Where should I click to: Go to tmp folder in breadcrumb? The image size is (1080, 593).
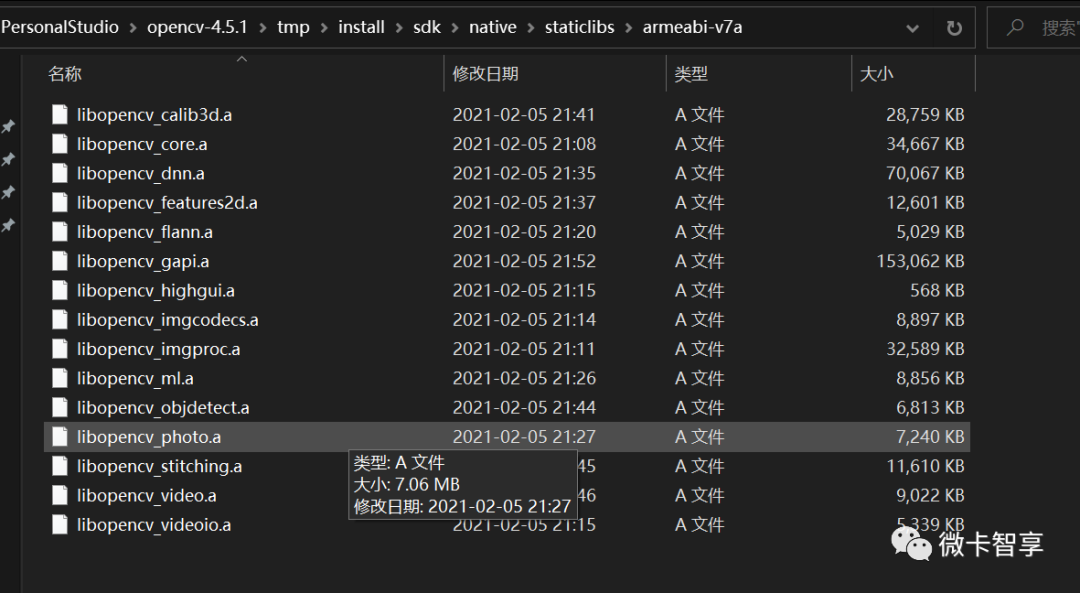pos(293,27)
